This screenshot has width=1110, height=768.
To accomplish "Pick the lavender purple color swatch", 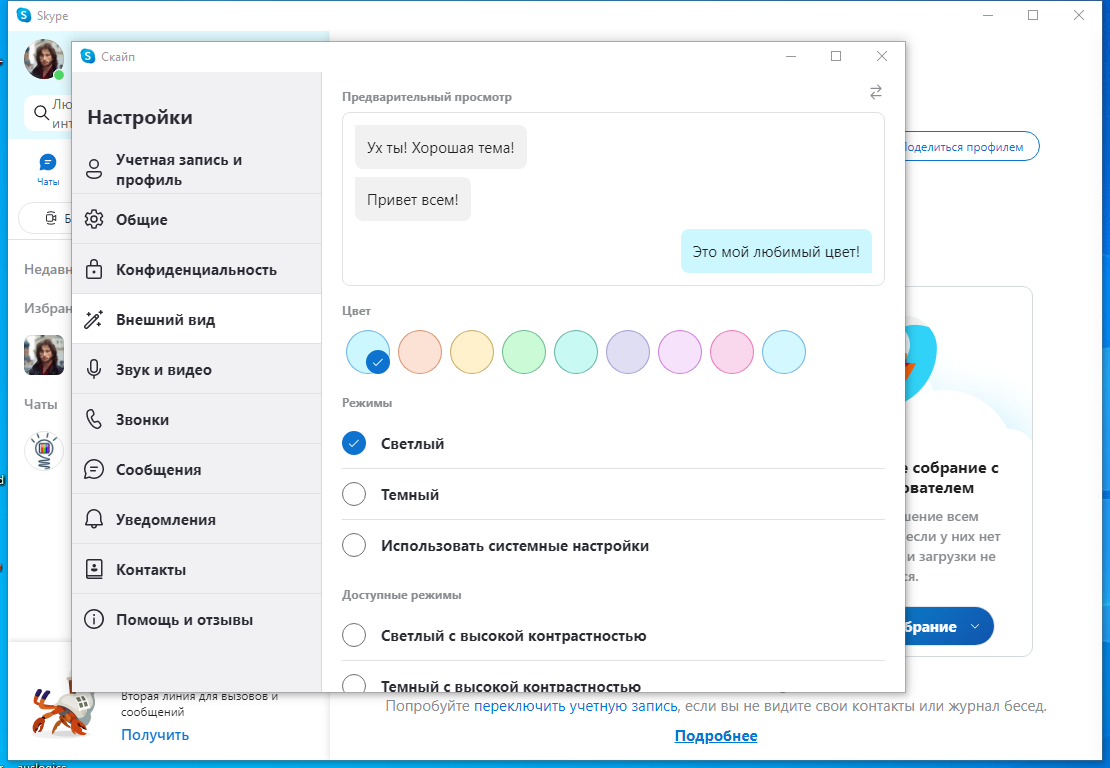I will pyautogui.click(x=628, y=352).
